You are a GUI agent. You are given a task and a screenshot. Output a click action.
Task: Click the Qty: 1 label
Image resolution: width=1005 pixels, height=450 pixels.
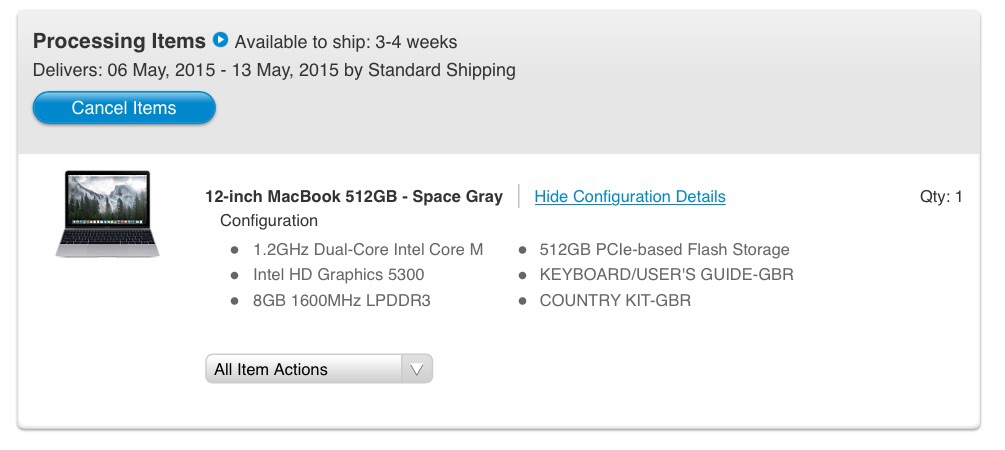click(x=941, y=197)
